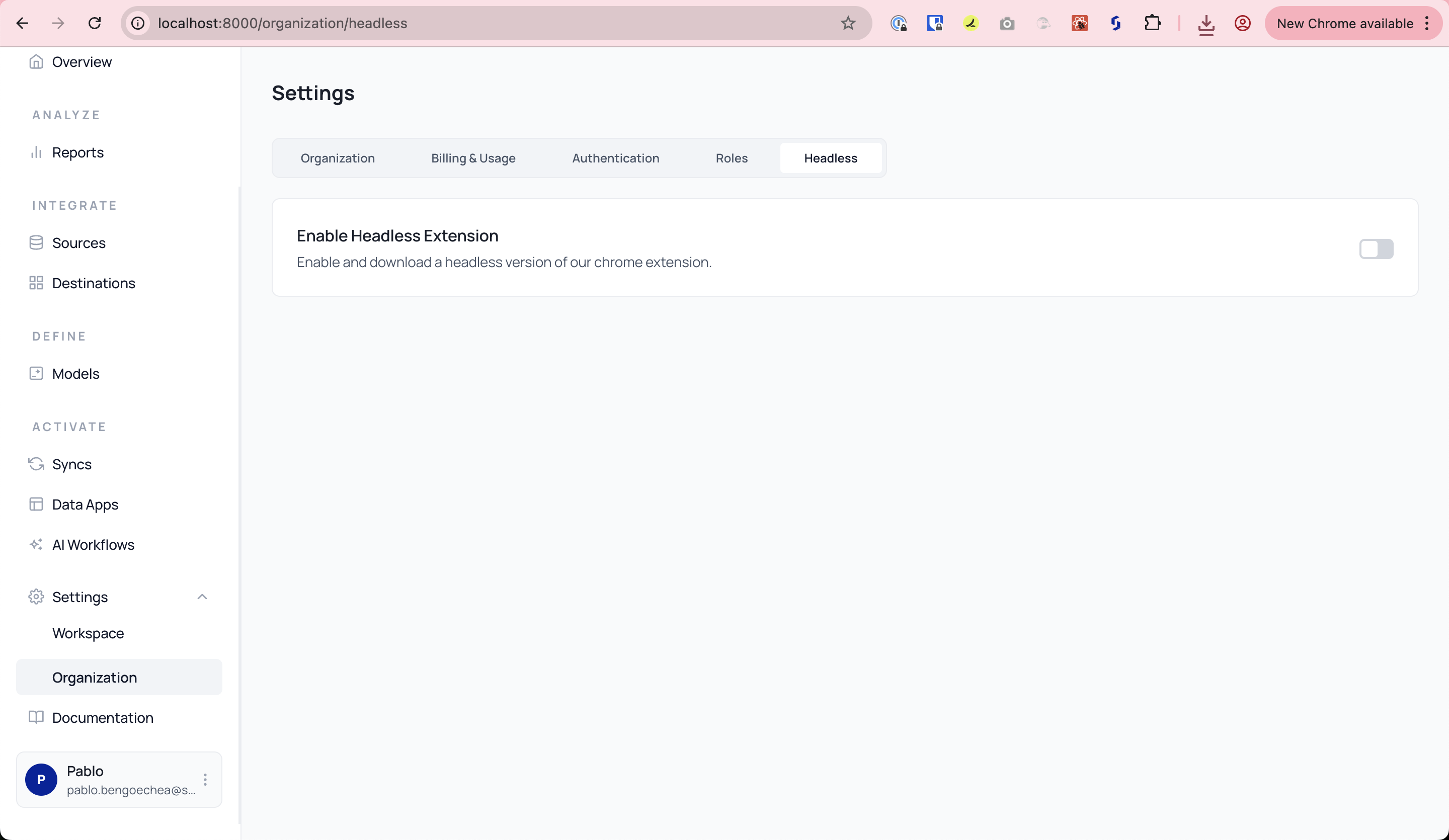Viewport: 1449px width, 840px height.
Task: Click the Documentation book icon
Action: tap(36, 718)
